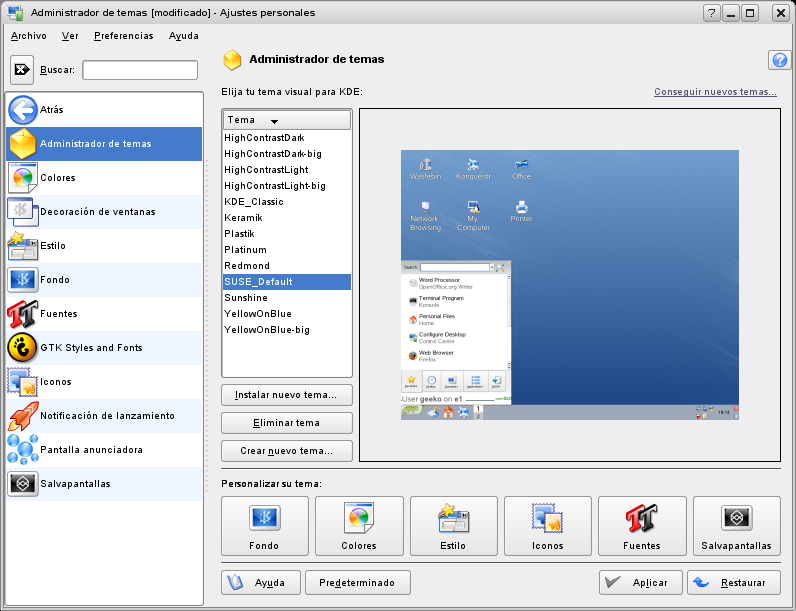Viewport: 796px width, 611px height.
Task: Select the Keramik theme in list
Action: (x=245, y=218)
